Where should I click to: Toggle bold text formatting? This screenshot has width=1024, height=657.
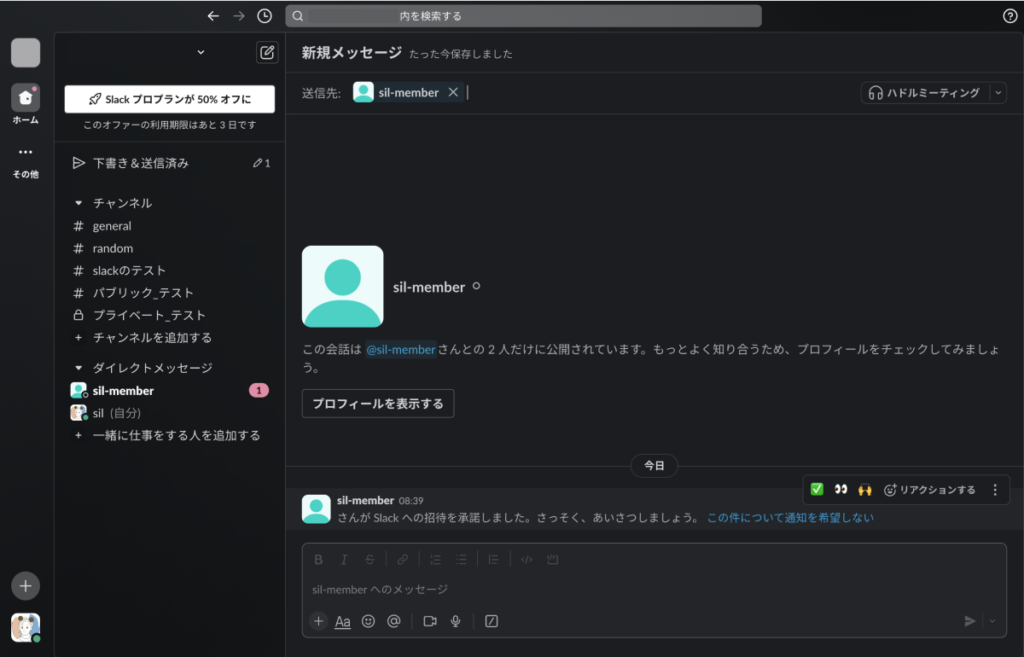coord(319,560)
